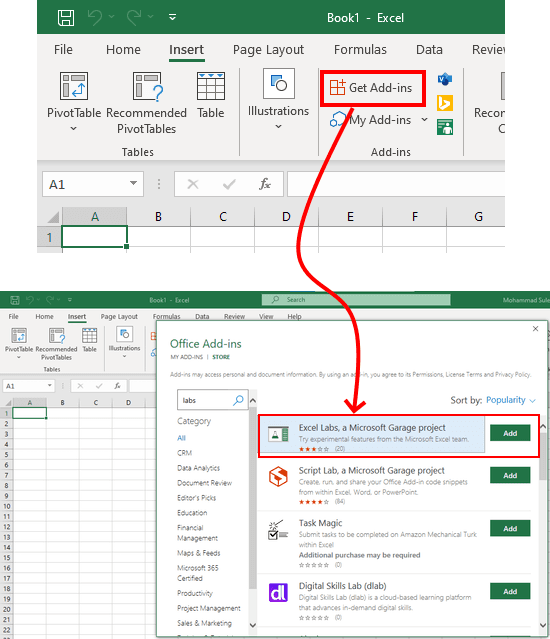
Task: Click the Enter checkmark icon in the large formula bar
Action: (229, 185)
